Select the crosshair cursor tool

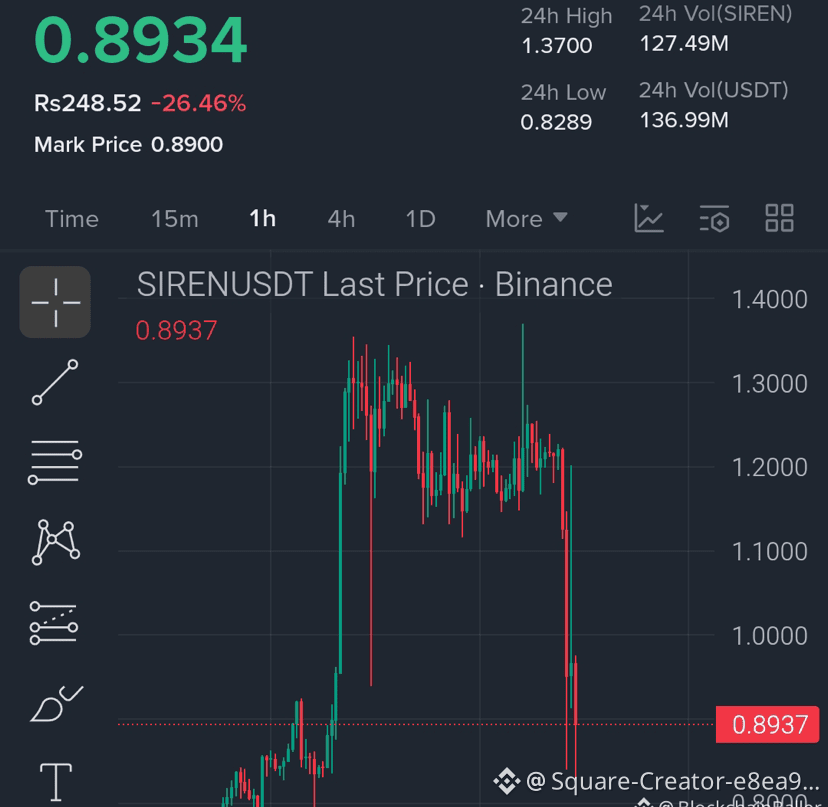point(55,302)
